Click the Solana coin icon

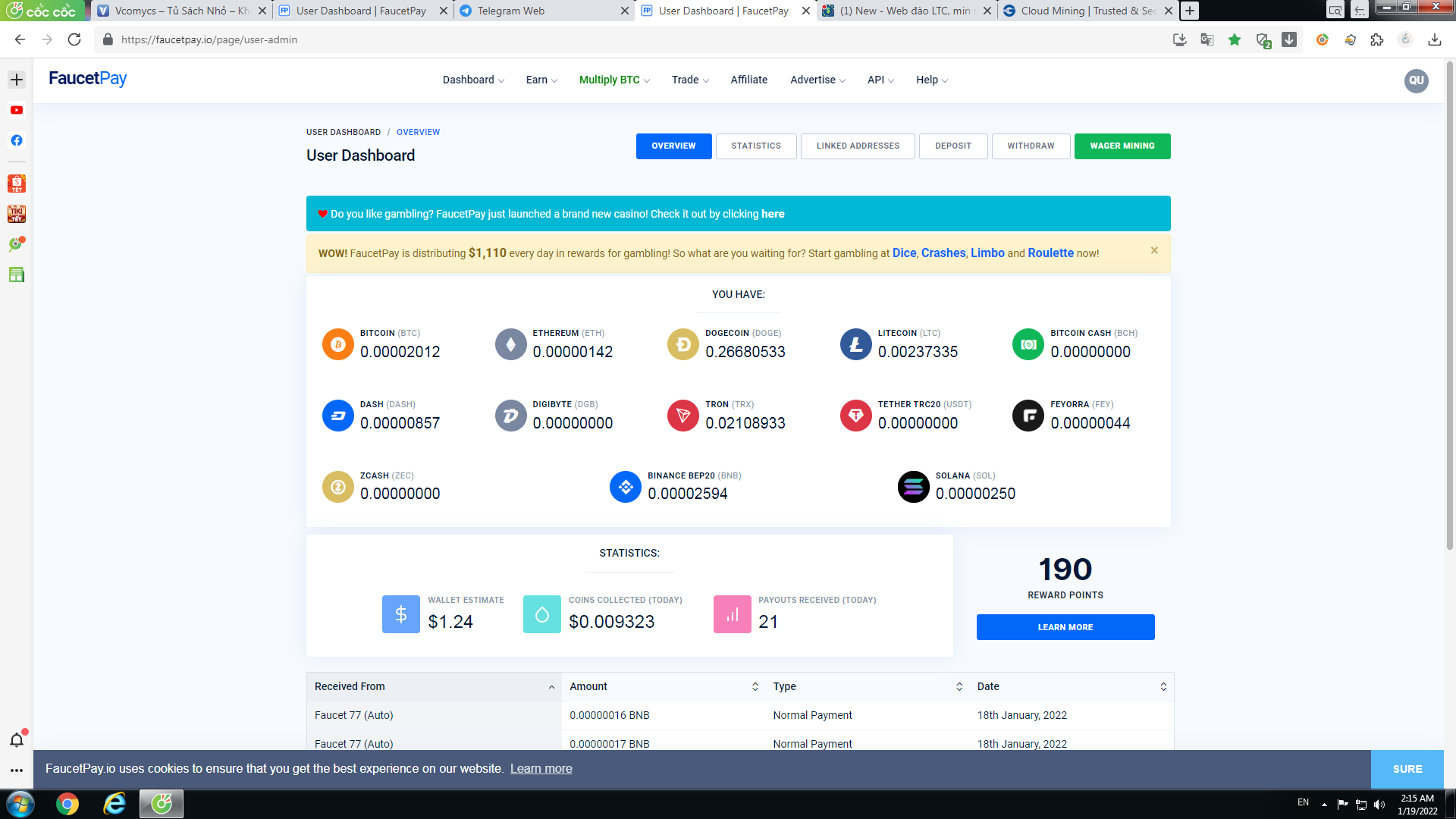point(913,487)
